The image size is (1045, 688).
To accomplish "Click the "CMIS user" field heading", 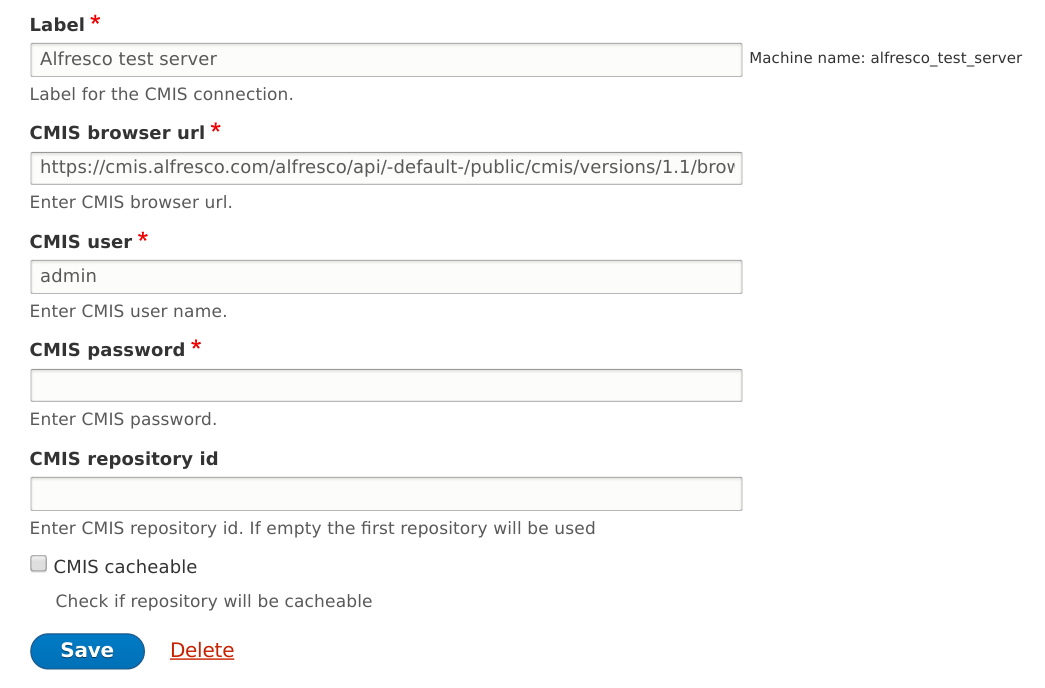I will pos(81,242).
